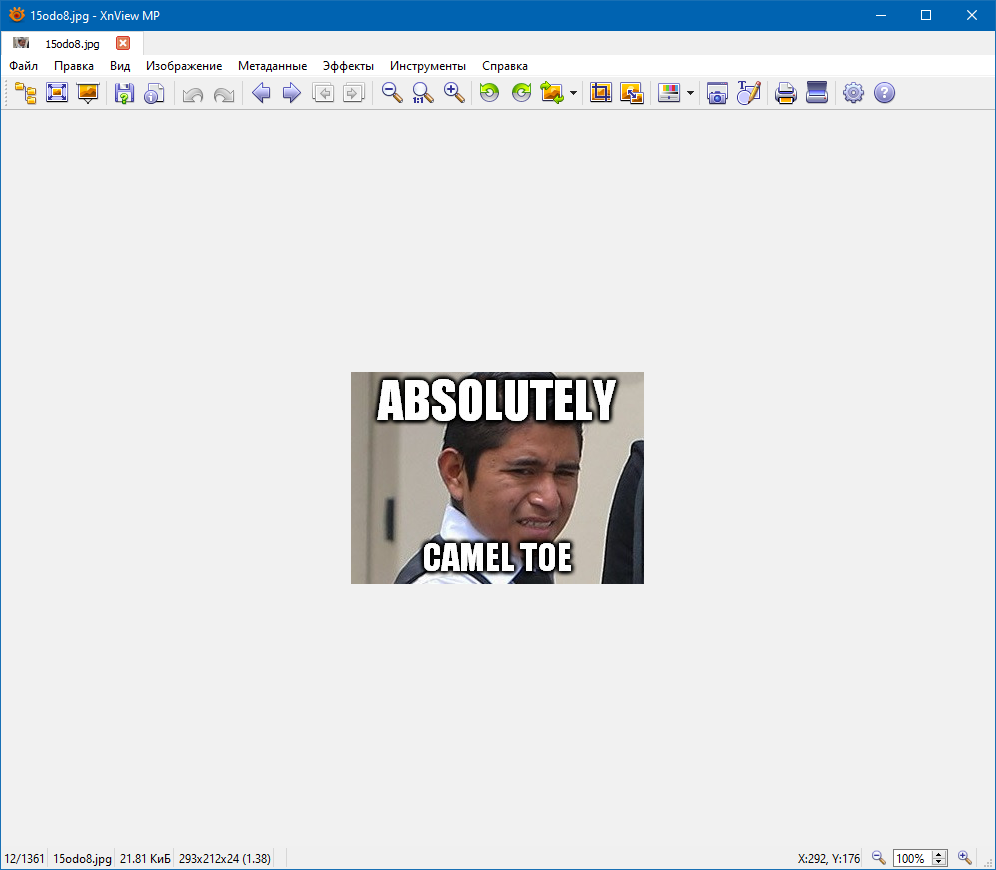The height and width of the screenshot is (870, 996).
Task: Open the Вид menu
Action: tap(120, 66)
